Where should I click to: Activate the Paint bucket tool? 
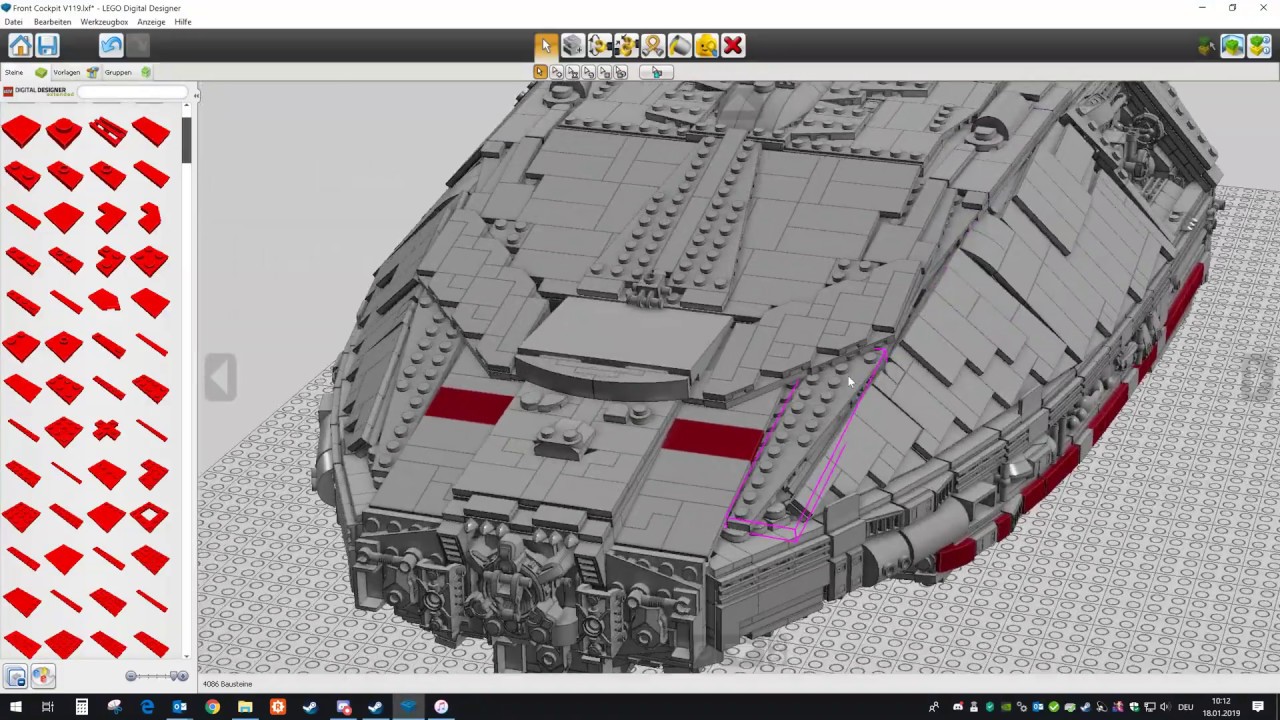click(680, 45)
